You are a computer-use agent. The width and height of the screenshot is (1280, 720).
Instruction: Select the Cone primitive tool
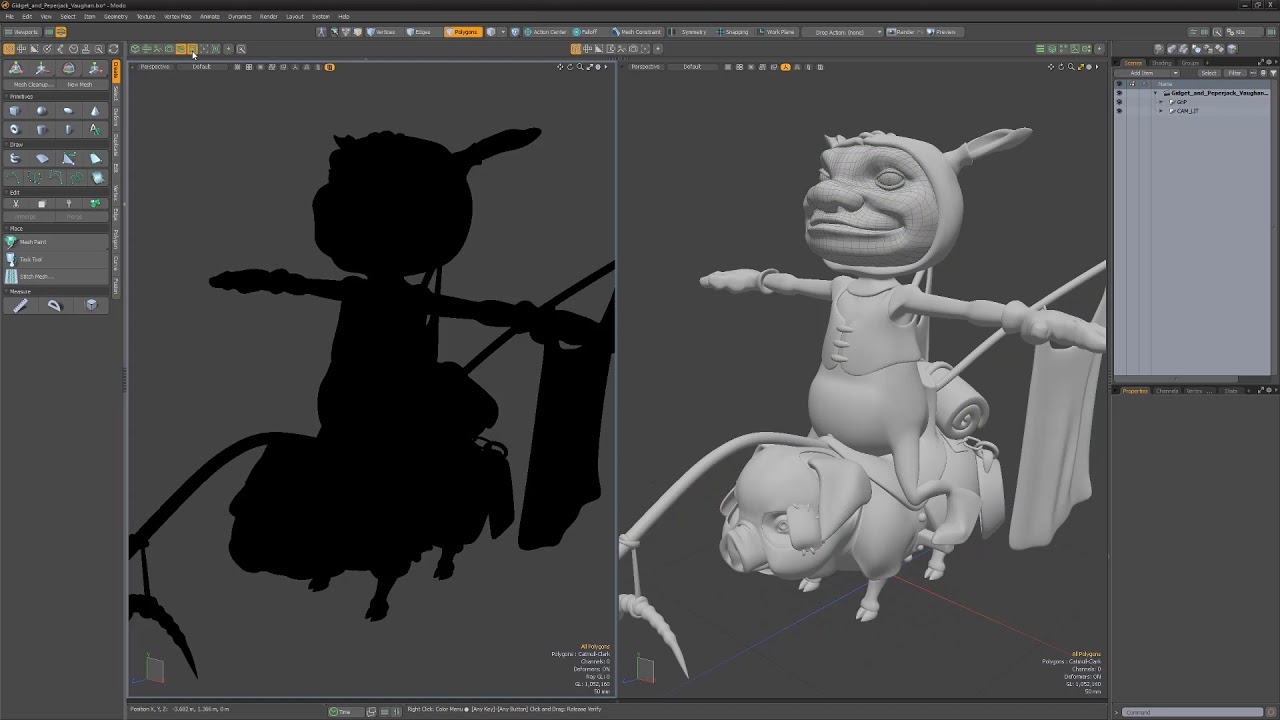pyautogui.click(x=95, y=111)
